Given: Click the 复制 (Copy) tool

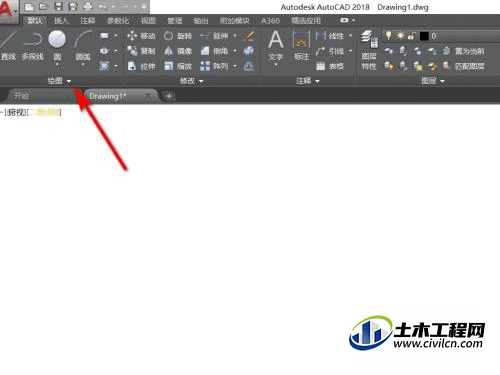Looking at the screenshot, I should (x=141, y=51).
